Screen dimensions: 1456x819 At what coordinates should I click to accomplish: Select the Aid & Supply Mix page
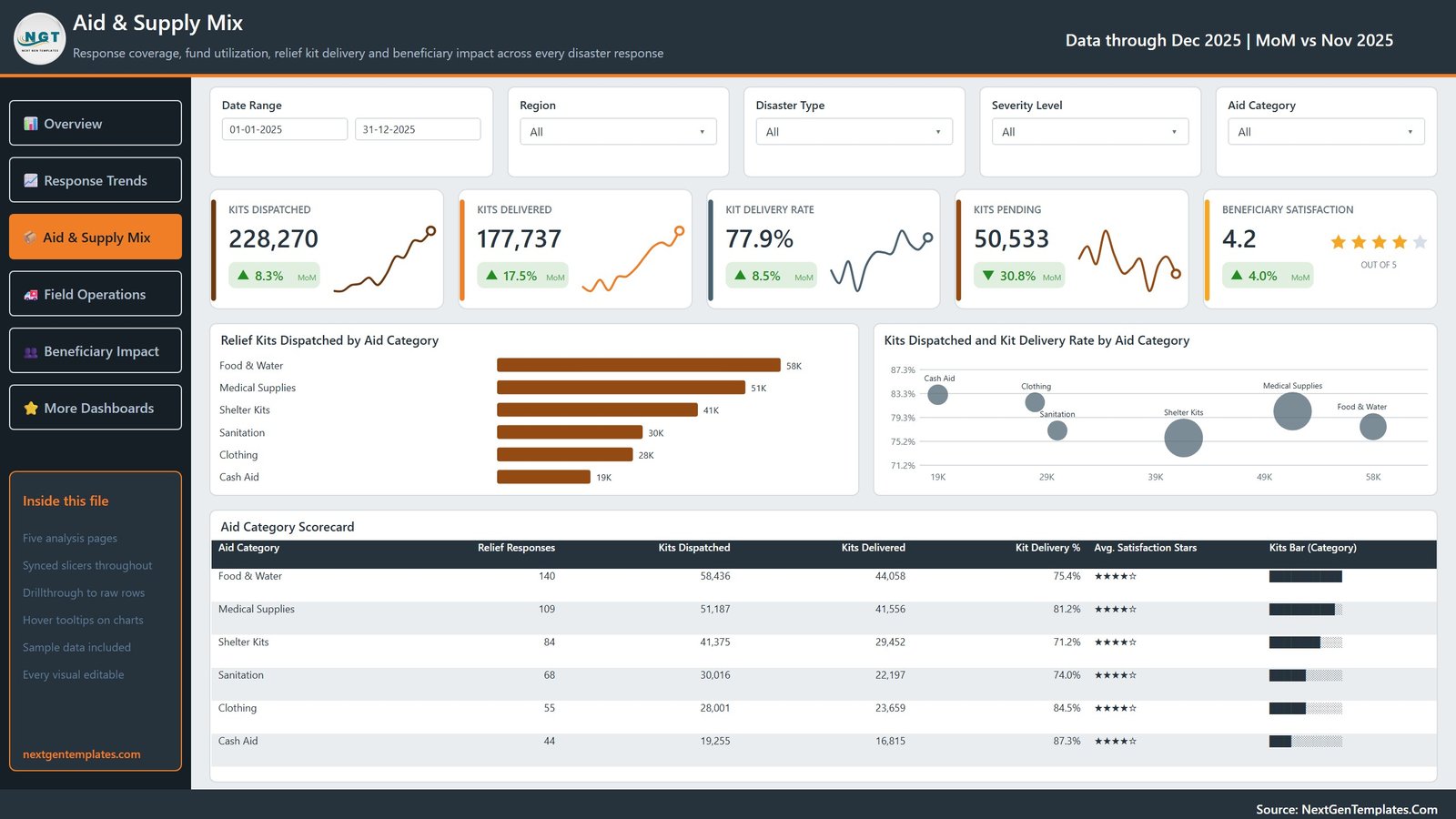tap(96, 237)
